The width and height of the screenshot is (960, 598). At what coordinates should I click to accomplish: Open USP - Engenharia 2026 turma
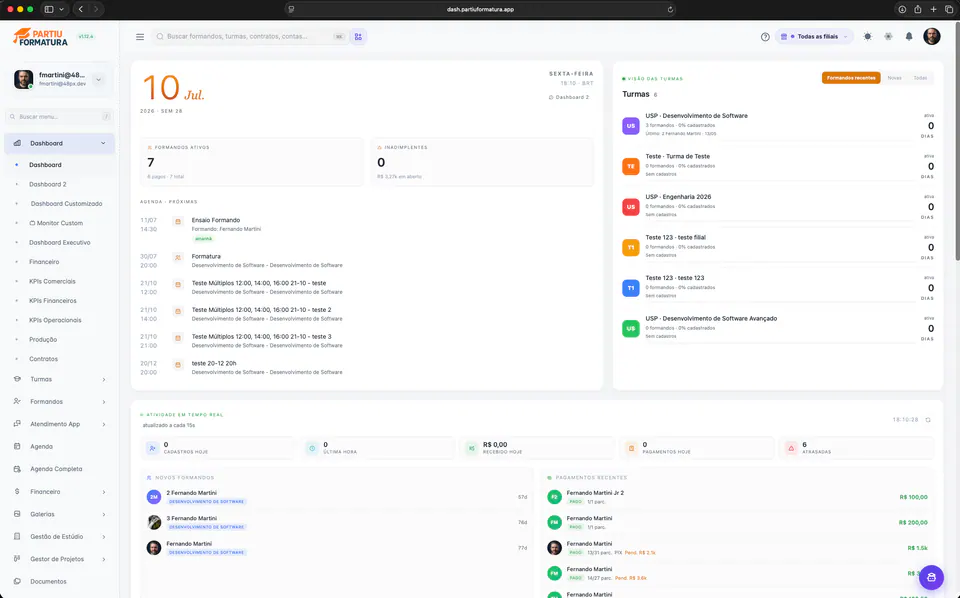click(x=778, y=206)
